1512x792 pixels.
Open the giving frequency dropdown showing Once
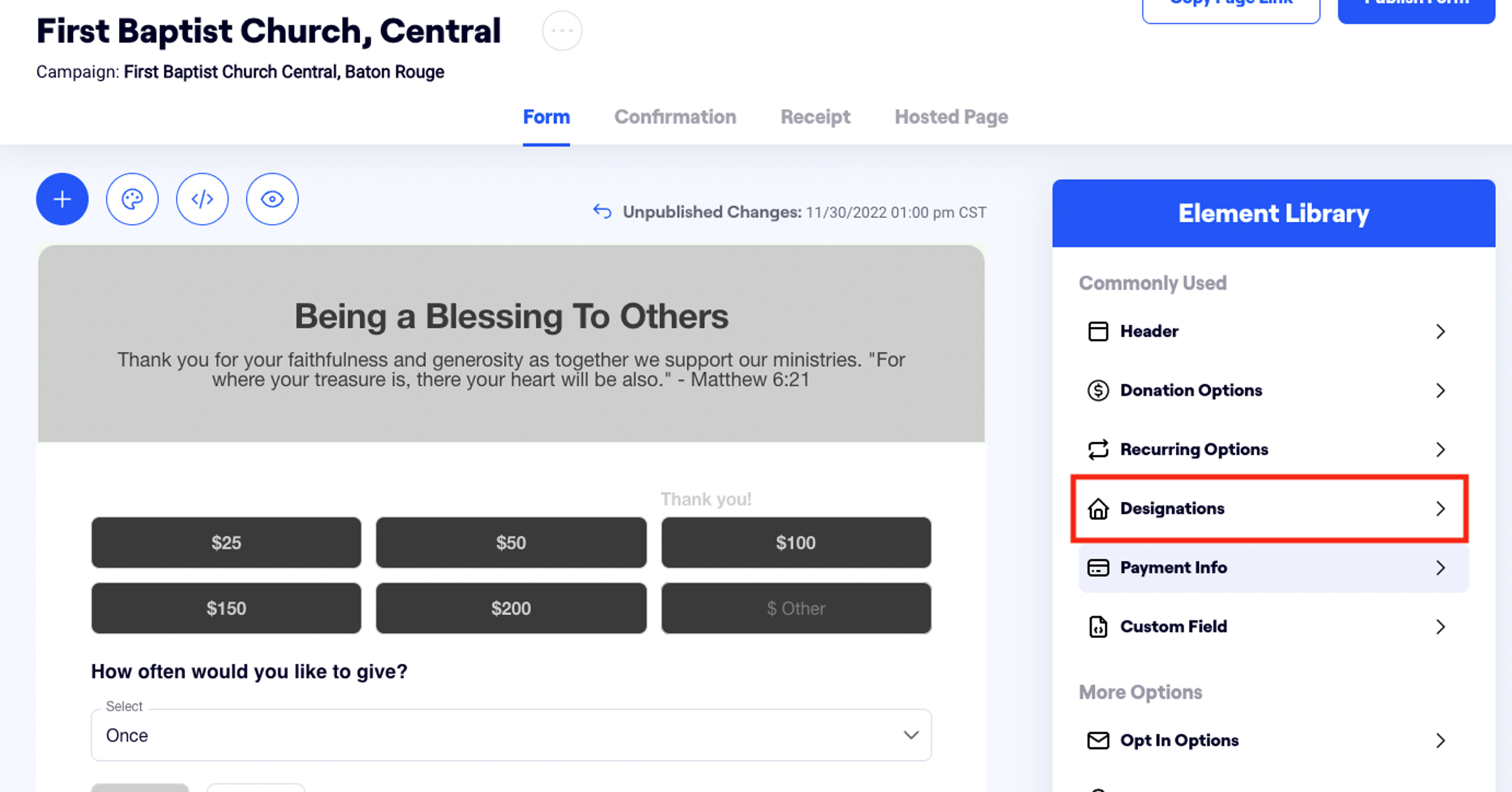[x=511, y=735]
